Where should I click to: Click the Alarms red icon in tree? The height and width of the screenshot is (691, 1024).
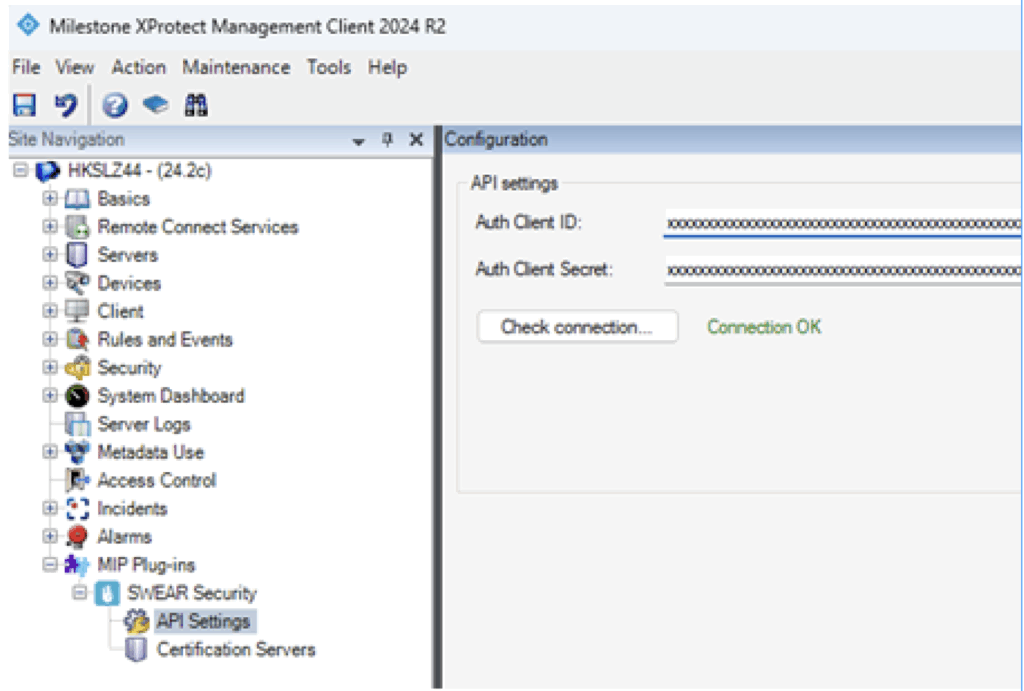pos(77,537)
